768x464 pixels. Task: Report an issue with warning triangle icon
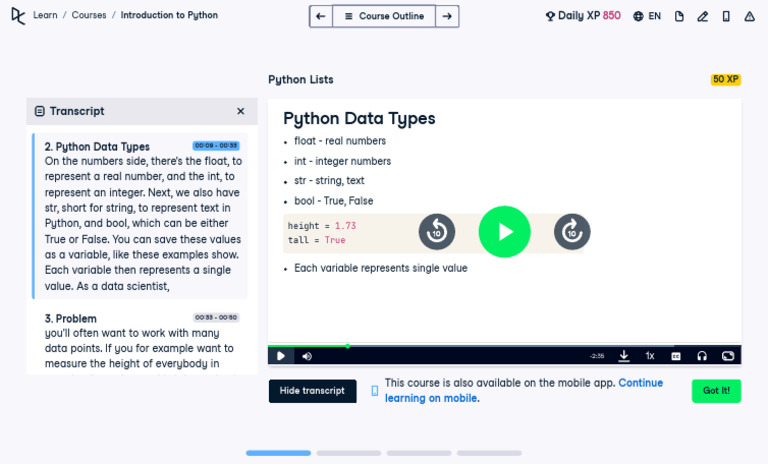[x=749, y=16]
